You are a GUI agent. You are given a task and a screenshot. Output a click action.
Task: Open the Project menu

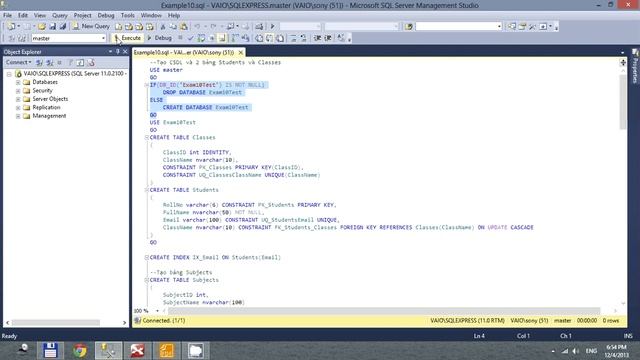[82, 15]
